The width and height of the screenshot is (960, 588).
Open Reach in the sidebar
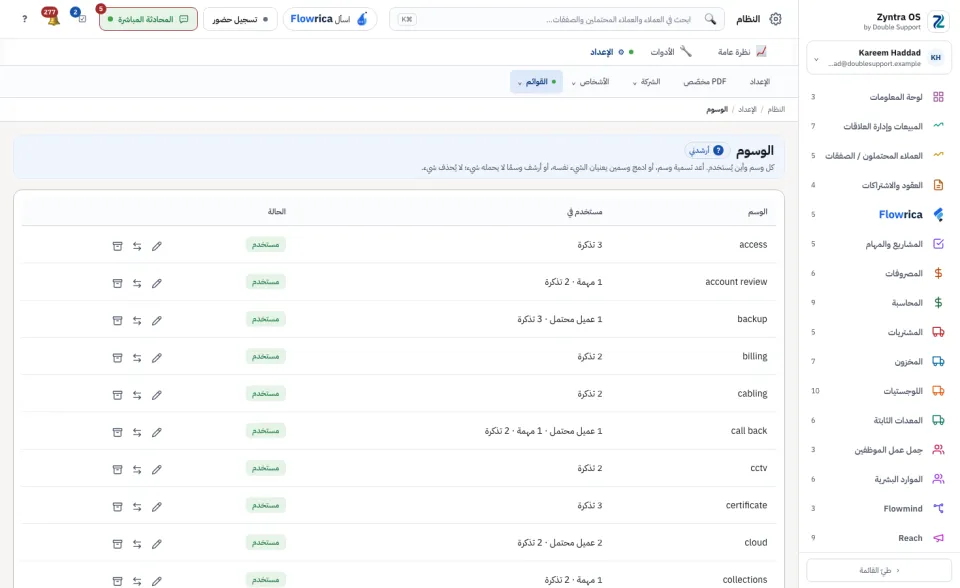click(x=877, y=538)
